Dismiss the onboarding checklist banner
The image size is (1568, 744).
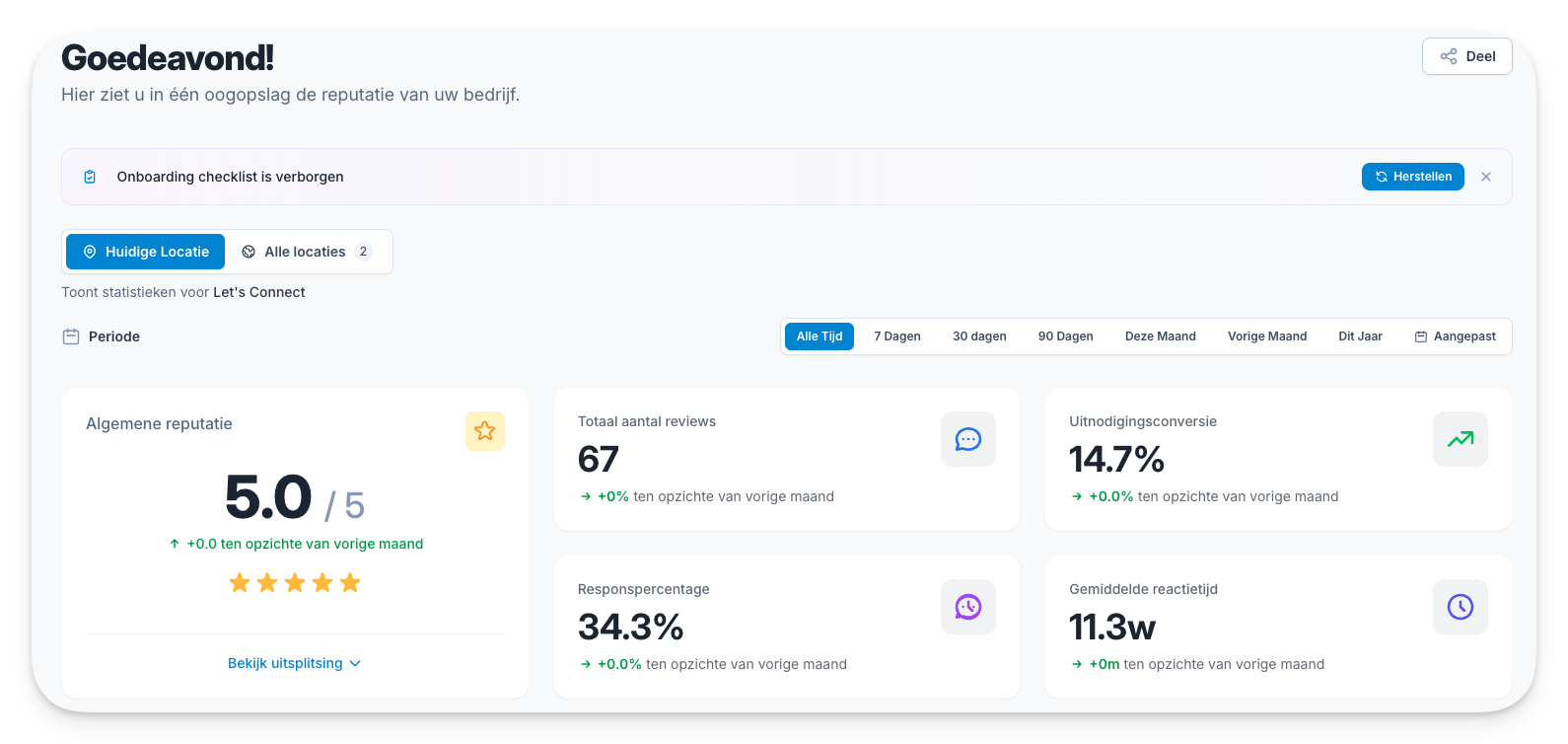pyautogui.click(x=1486, y=177)
